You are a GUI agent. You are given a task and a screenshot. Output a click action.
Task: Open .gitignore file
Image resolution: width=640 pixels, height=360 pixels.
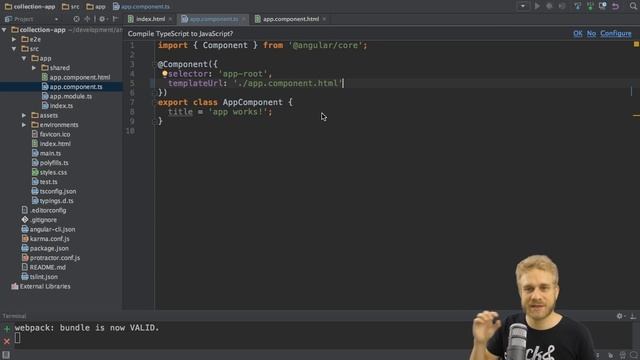point(43,220)
